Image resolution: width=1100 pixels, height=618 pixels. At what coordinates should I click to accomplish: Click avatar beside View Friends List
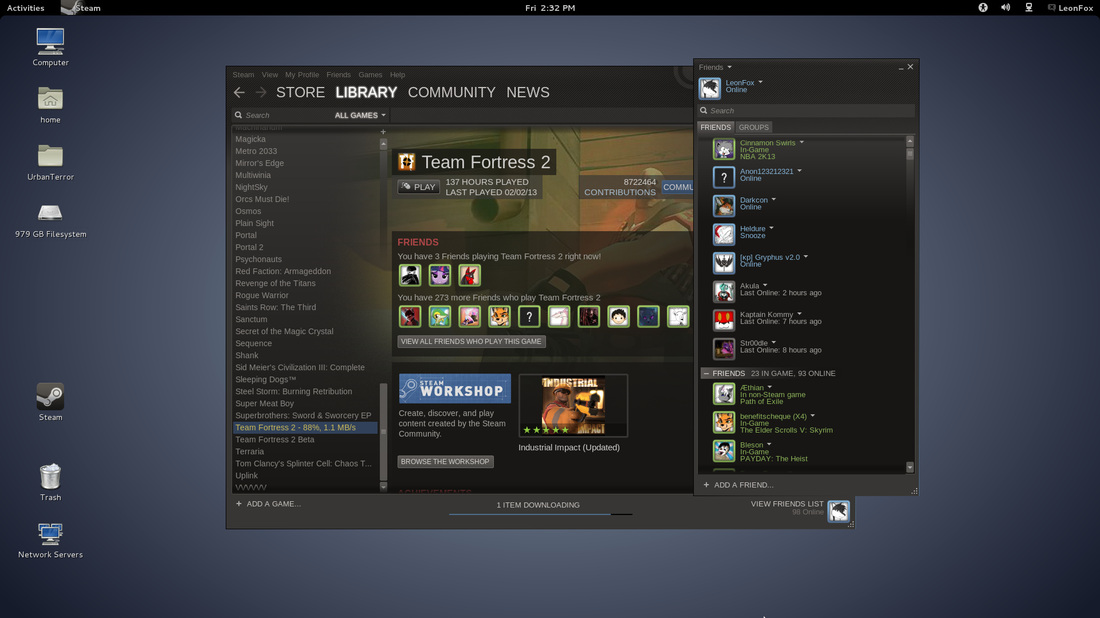[838, 511]
